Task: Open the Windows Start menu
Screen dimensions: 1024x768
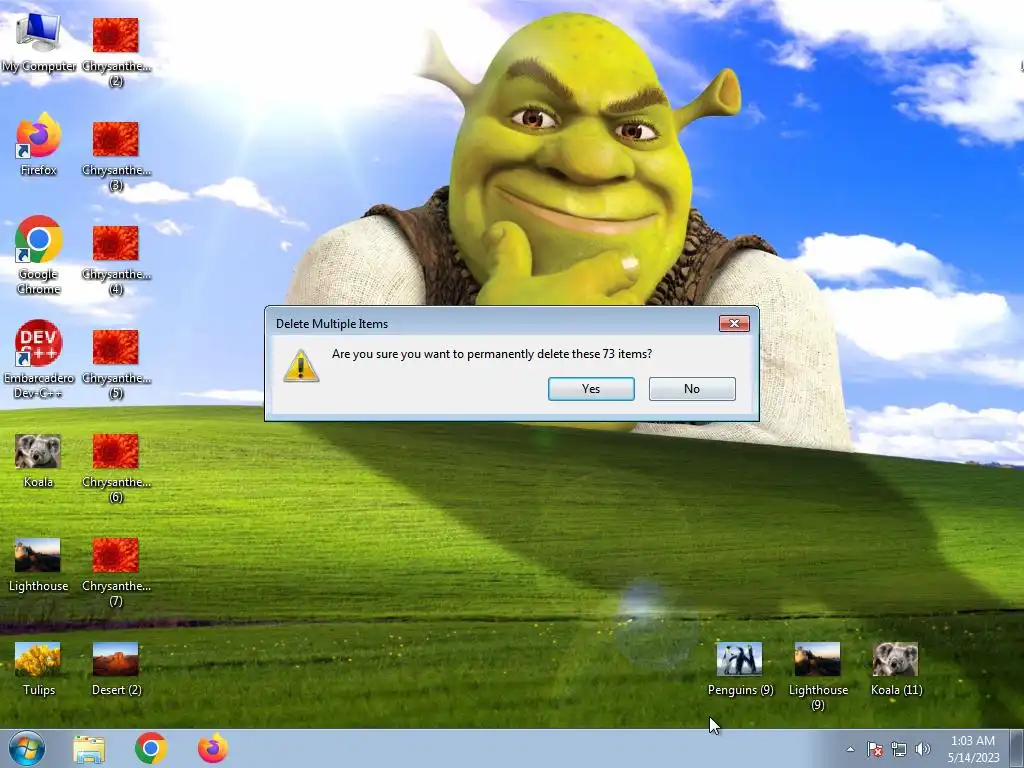Action: click(27, 748)
